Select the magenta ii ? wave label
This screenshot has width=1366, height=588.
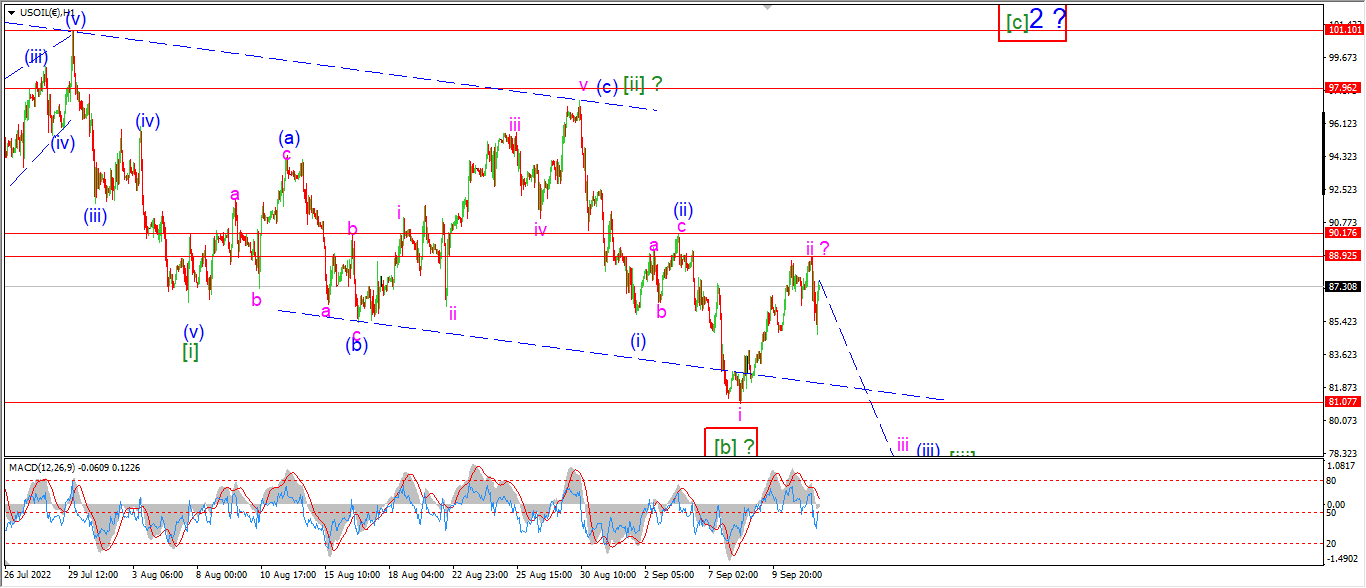coord(819,247)
